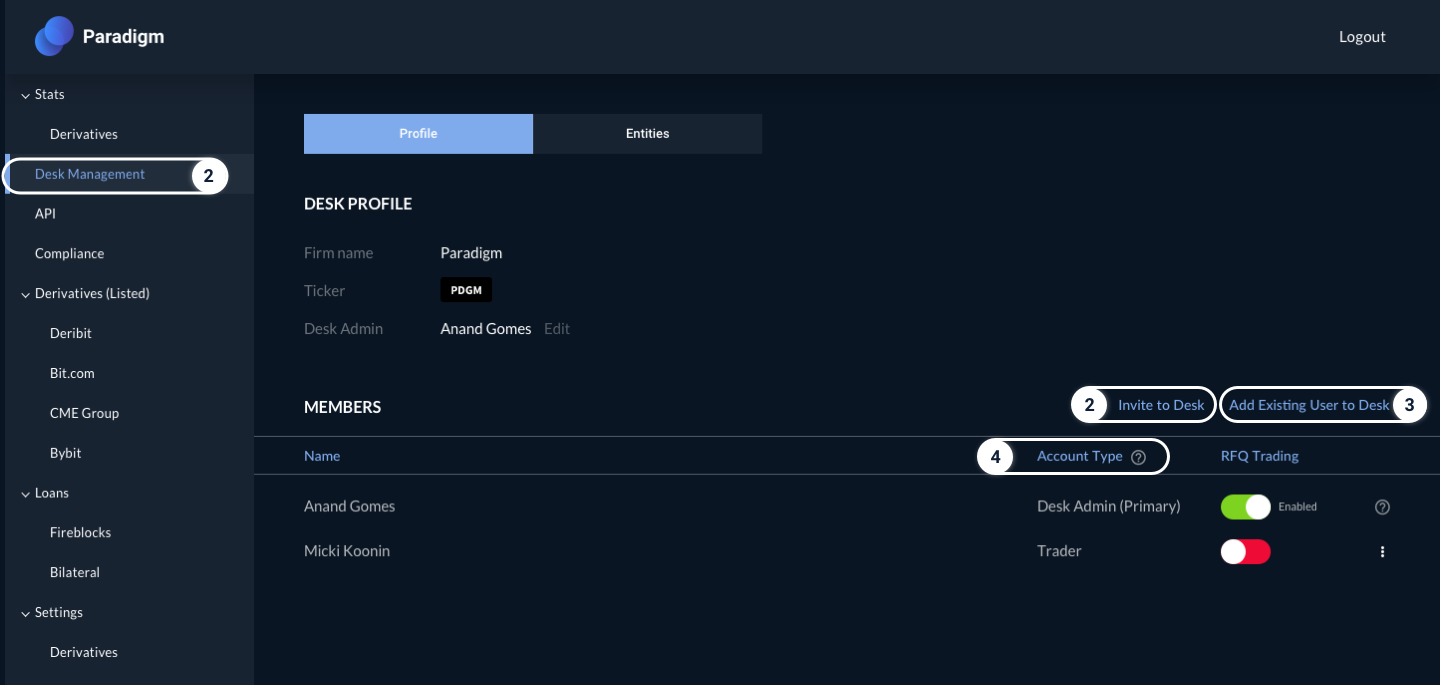Collapse the Settings sidebar section

tap(26, 613)
